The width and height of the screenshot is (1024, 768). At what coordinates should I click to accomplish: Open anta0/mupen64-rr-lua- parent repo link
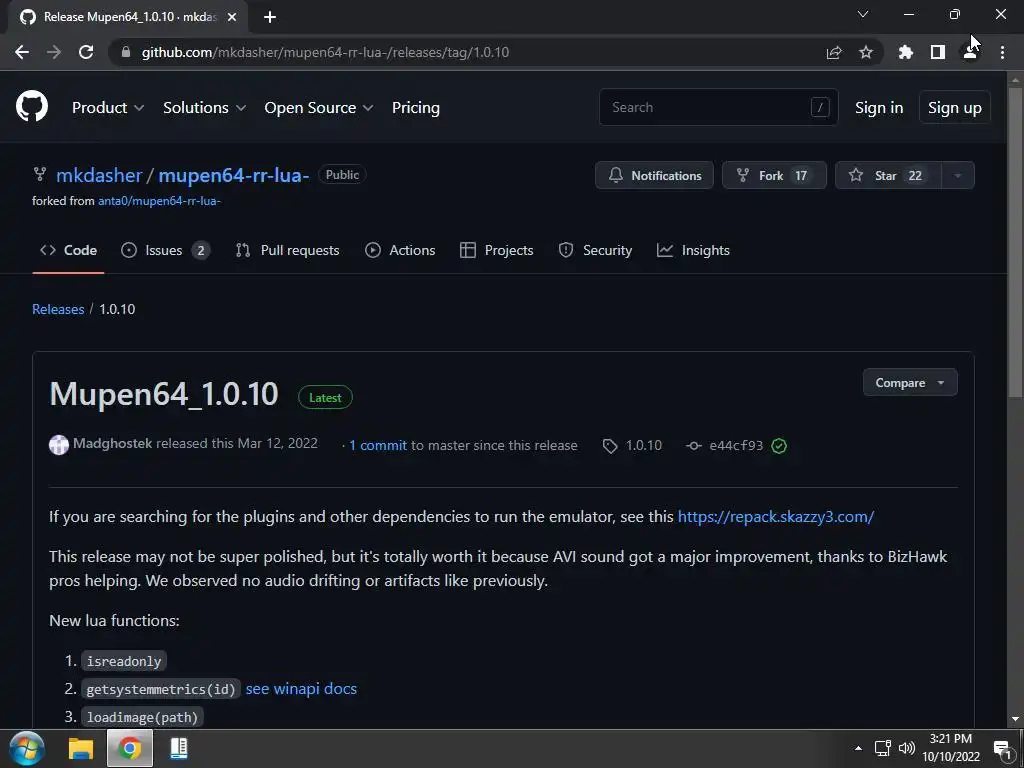pos(159,201)
